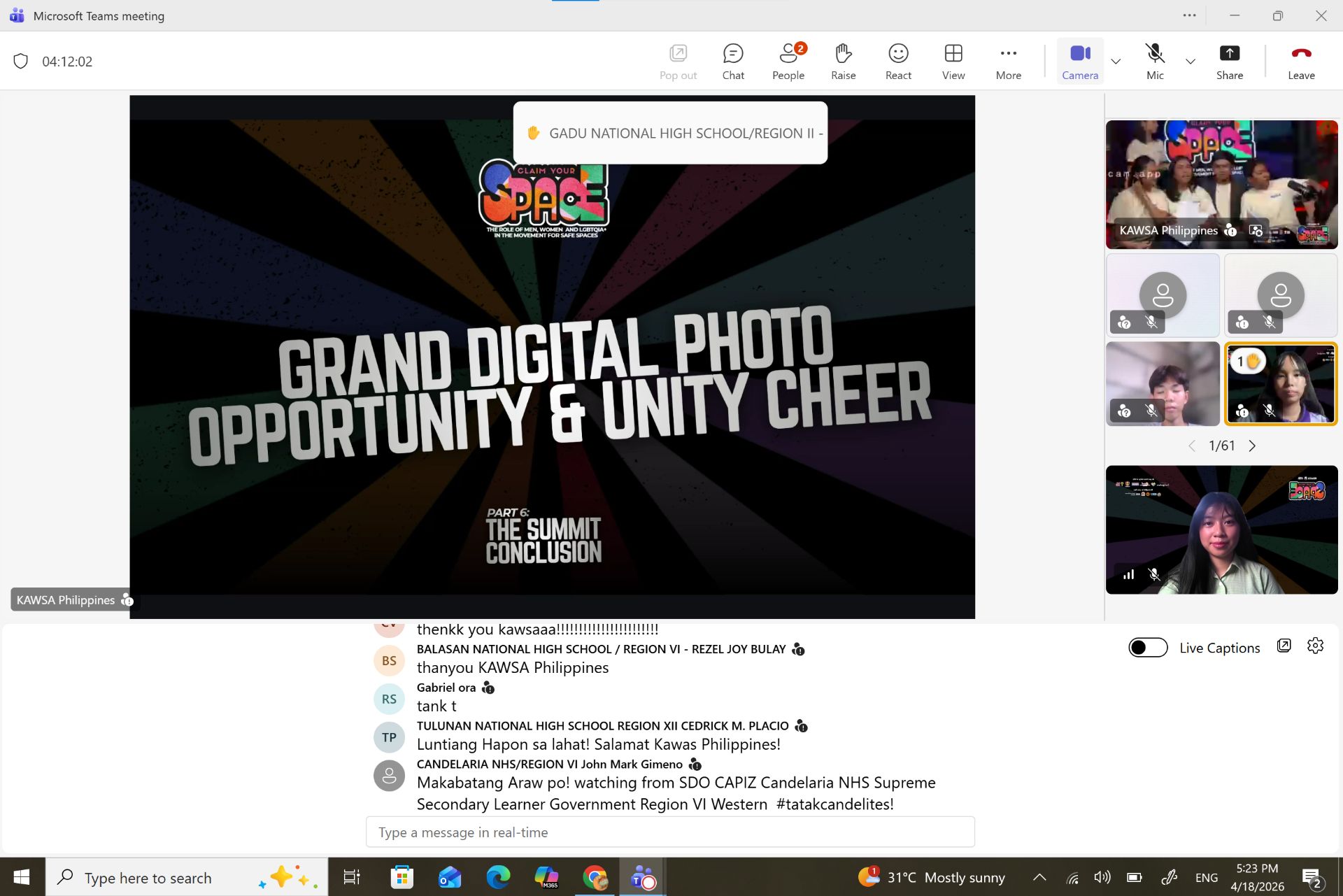
Task: Click the BS avatar in chat
Action: click(389, 661)
